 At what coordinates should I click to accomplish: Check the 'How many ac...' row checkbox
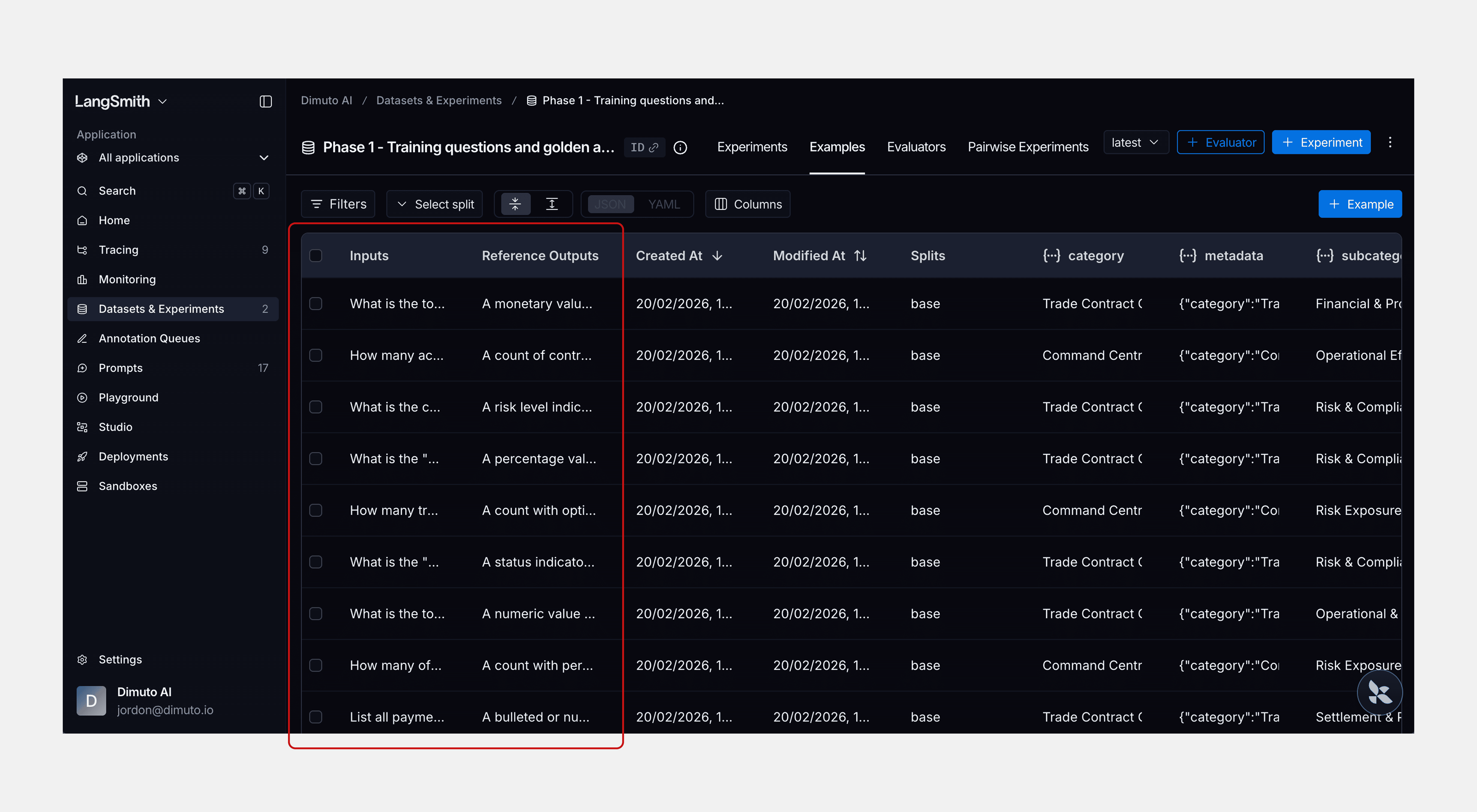pos(316,355)
